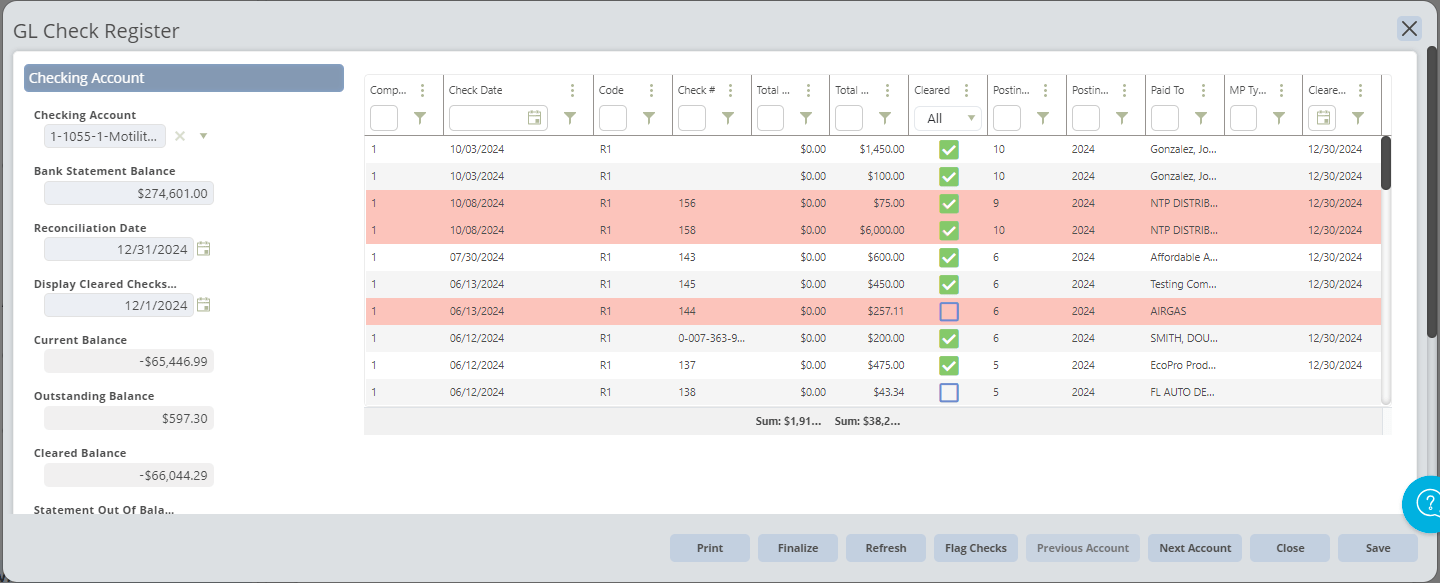Click the Flag Checks button
The height and width of the screenshot is (583, 1440).
tap(975, 547)
